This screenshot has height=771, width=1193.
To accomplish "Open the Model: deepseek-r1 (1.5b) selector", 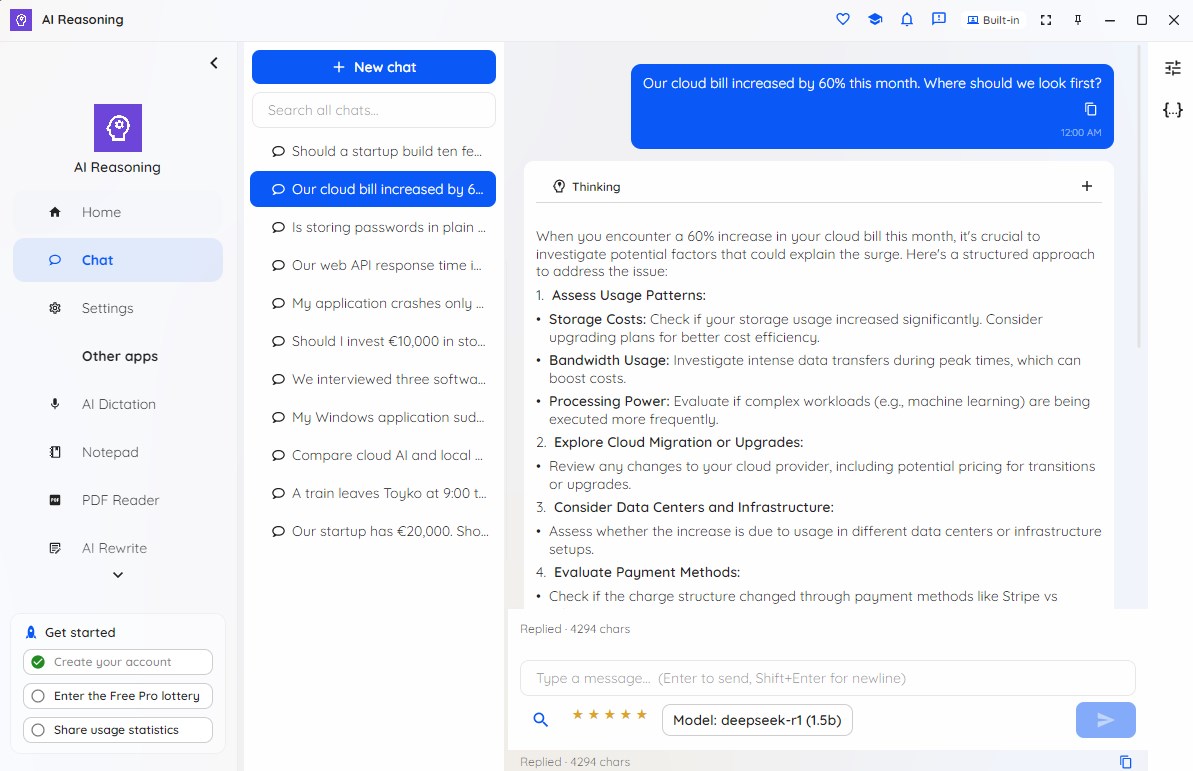I will [757, 720].
